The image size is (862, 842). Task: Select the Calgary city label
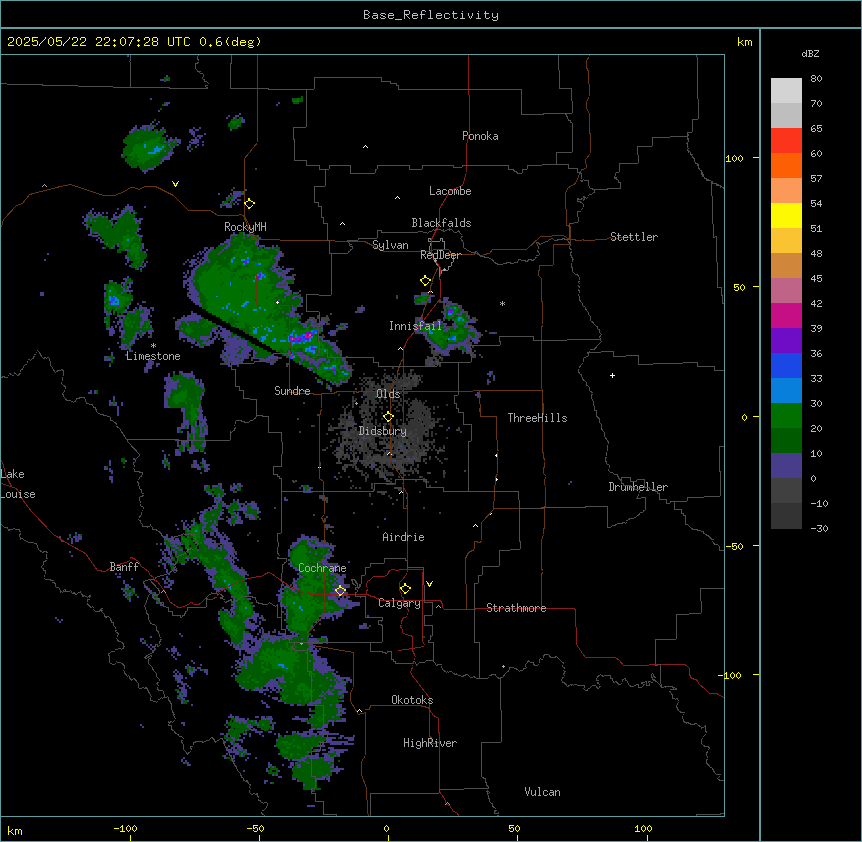tap(399, 603)
